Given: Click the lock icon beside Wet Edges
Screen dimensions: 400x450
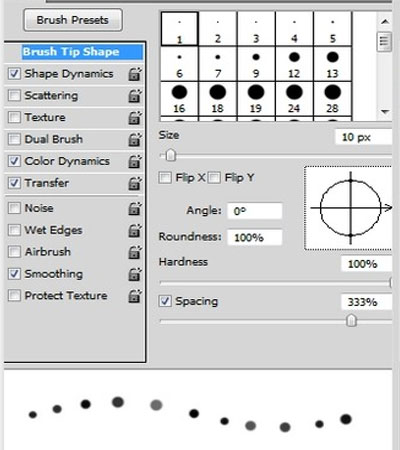Looking at the screenshot, I should [135, 230].
